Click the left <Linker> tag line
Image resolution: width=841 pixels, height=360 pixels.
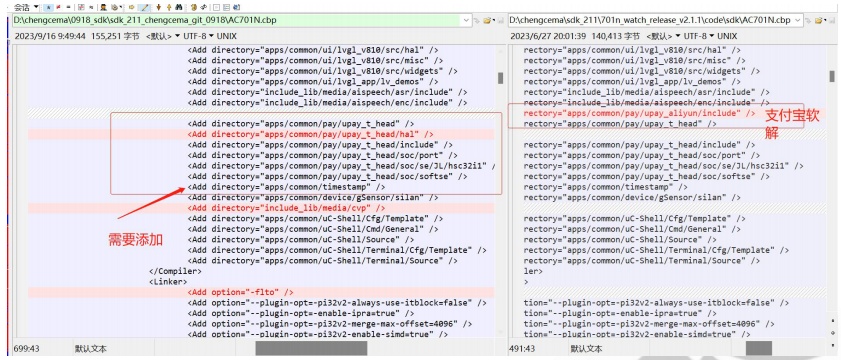(x=168, y=282)
